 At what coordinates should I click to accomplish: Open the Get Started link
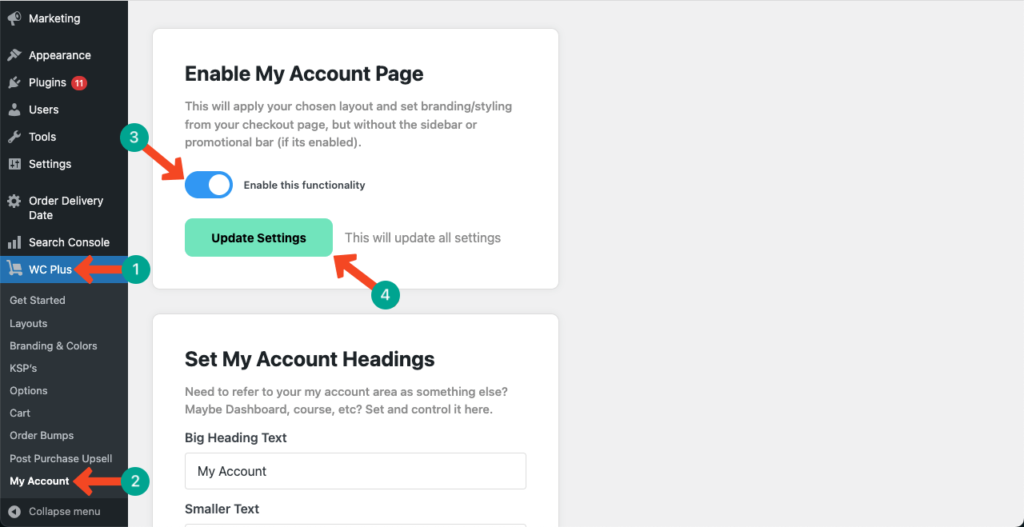[37, 300]
